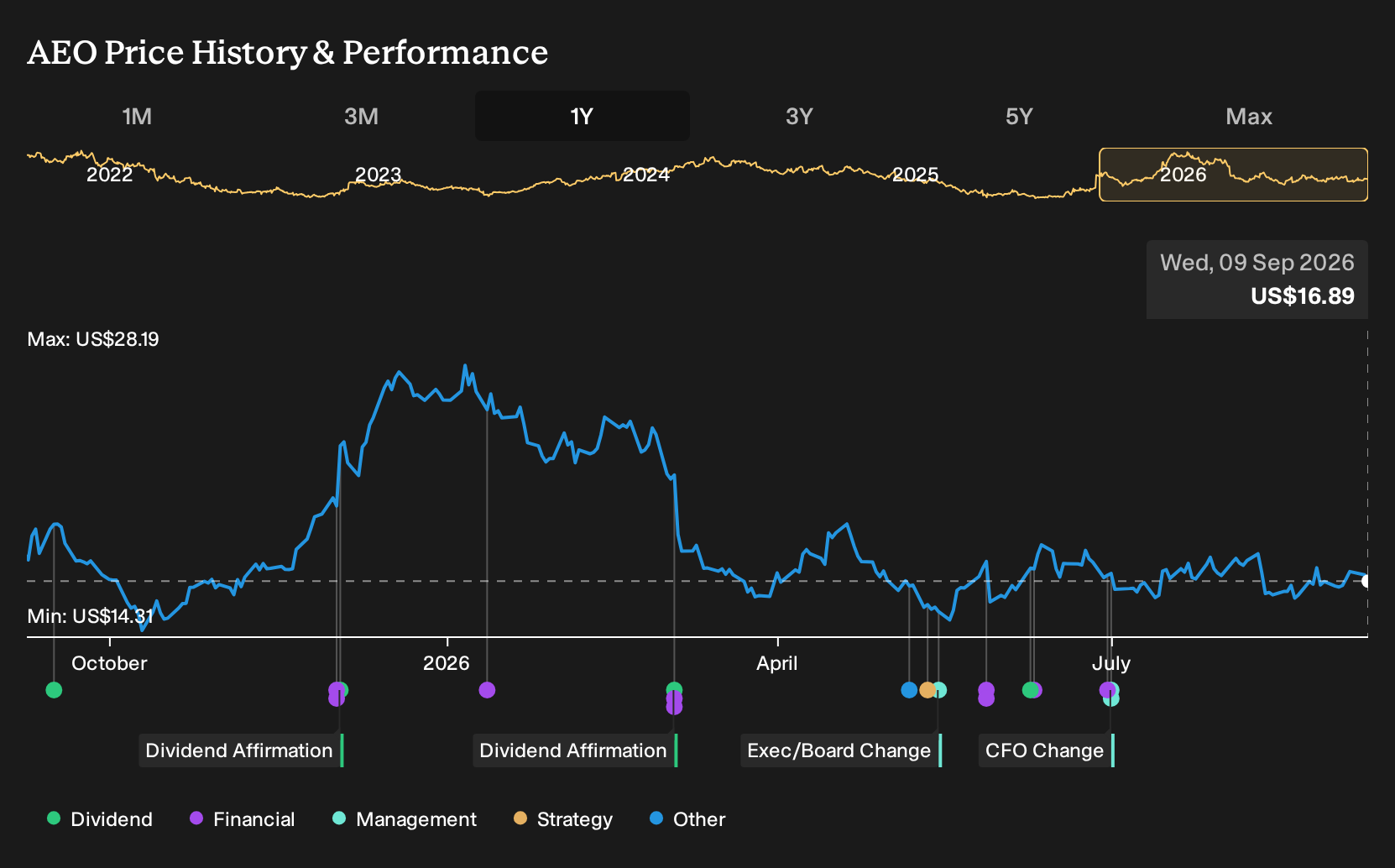This screenshot has height=868, width=1395.
Task: Click 2023 in the overview mini chart
Action: (x=379, y=175)
